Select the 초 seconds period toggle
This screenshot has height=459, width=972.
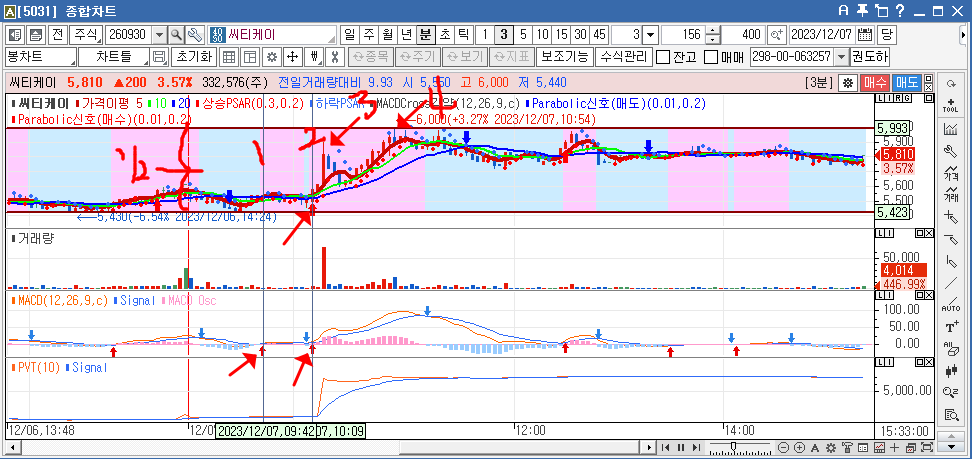pos(444,34)
